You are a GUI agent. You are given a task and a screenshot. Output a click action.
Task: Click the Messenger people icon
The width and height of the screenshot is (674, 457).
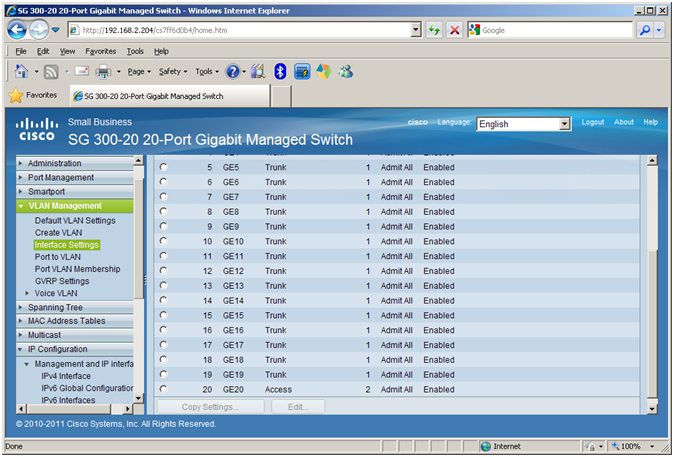click(x=346, y=71)
